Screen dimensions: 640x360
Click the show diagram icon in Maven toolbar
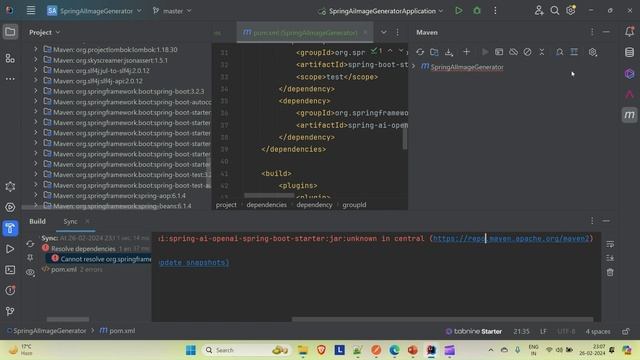(574, 52)
